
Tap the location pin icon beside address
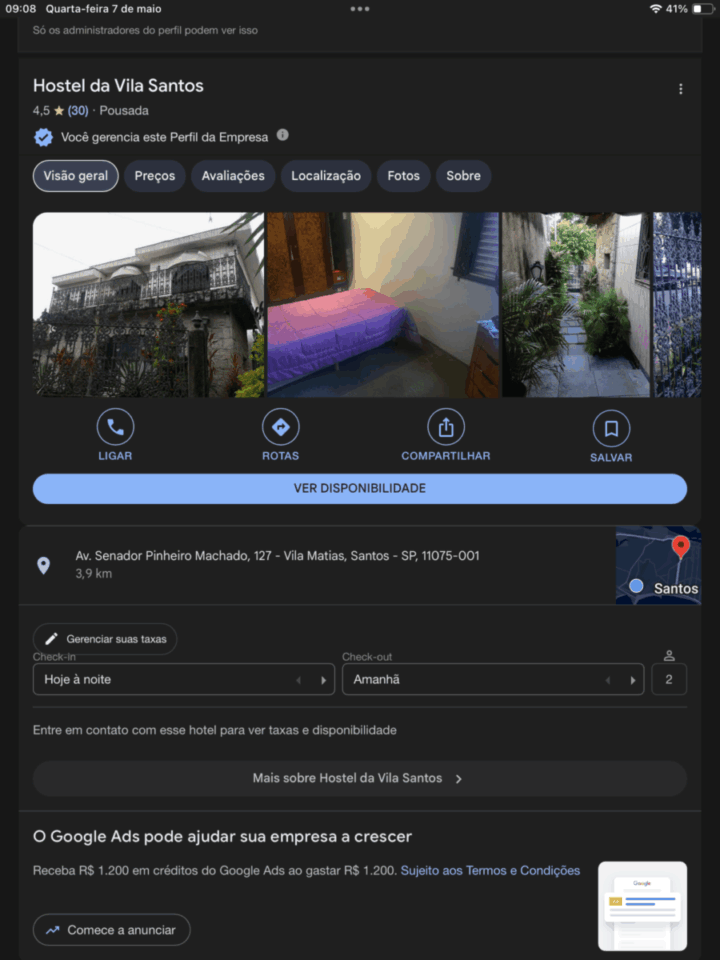[x=43, y=565]
